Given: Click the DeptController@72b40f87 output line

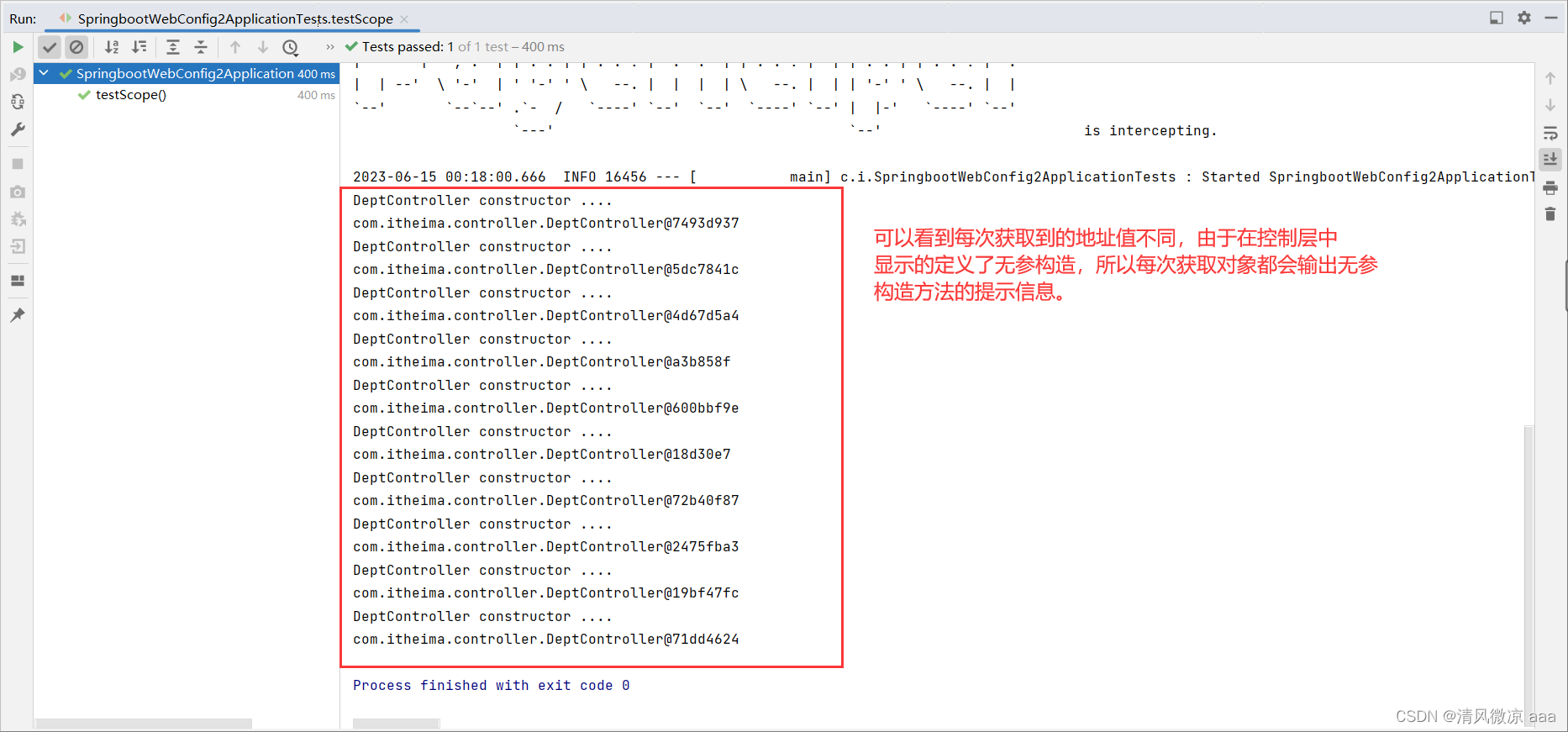Looking at the screenshot, I should click(x=546, y=500).
